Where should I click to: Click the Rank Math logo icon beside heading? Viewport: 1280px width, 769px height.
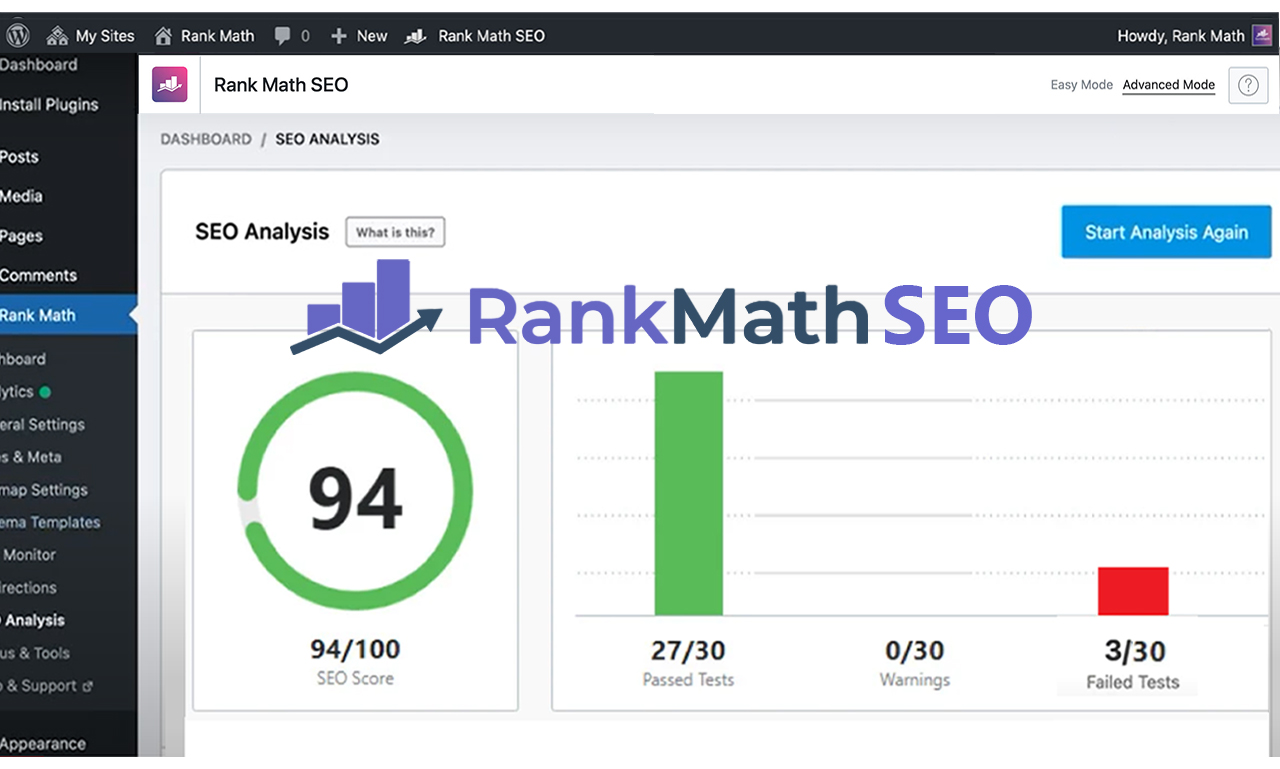170,84
